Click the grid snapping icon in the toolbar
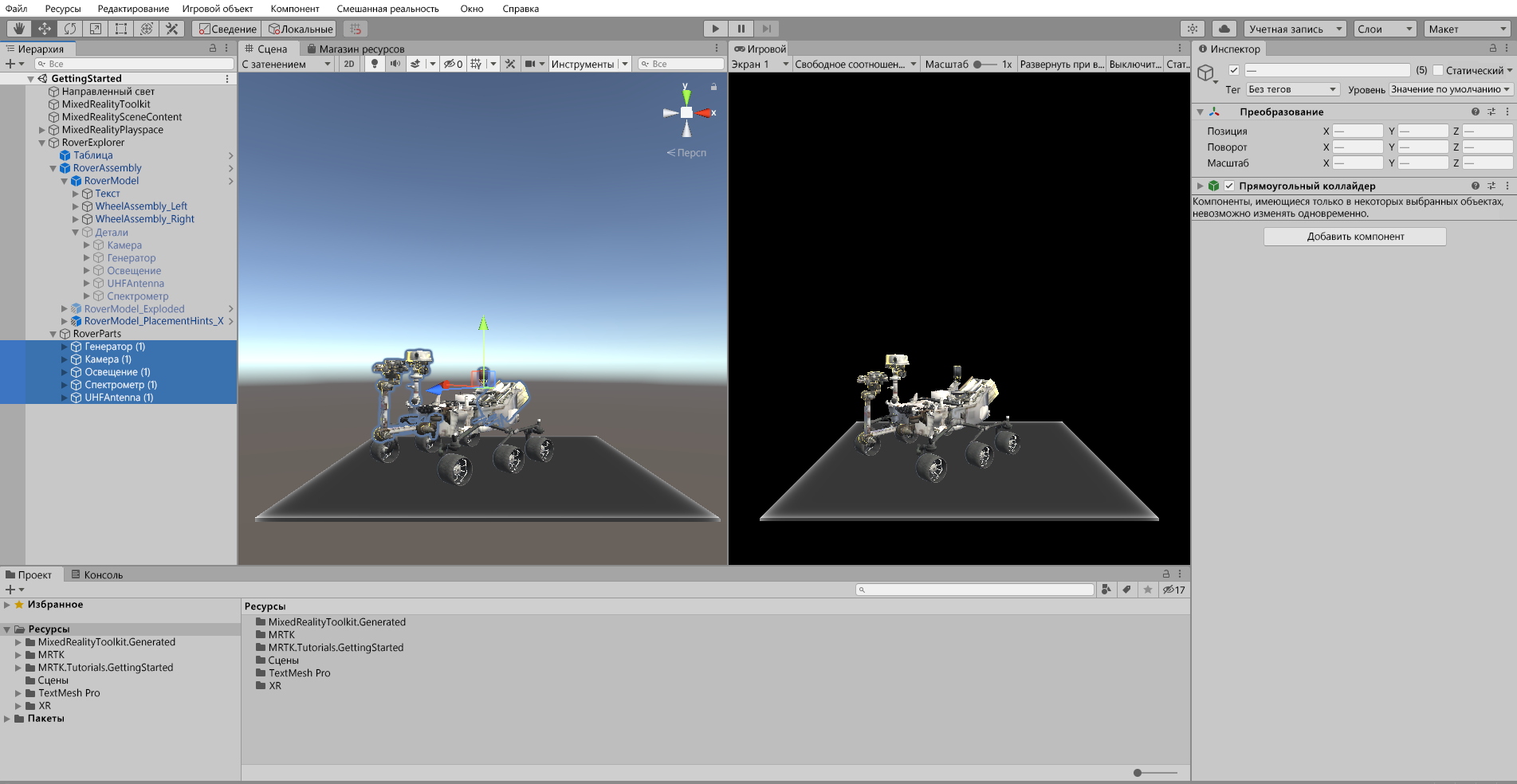1517x784 pixels. pos(356,29)
